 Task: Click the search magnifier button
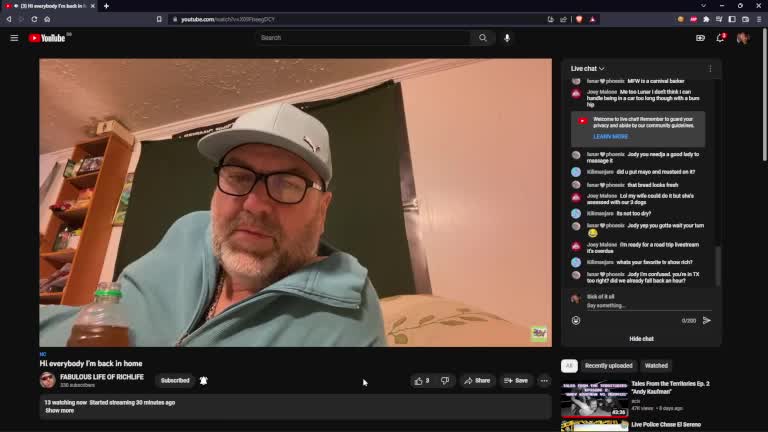(483, 38)
